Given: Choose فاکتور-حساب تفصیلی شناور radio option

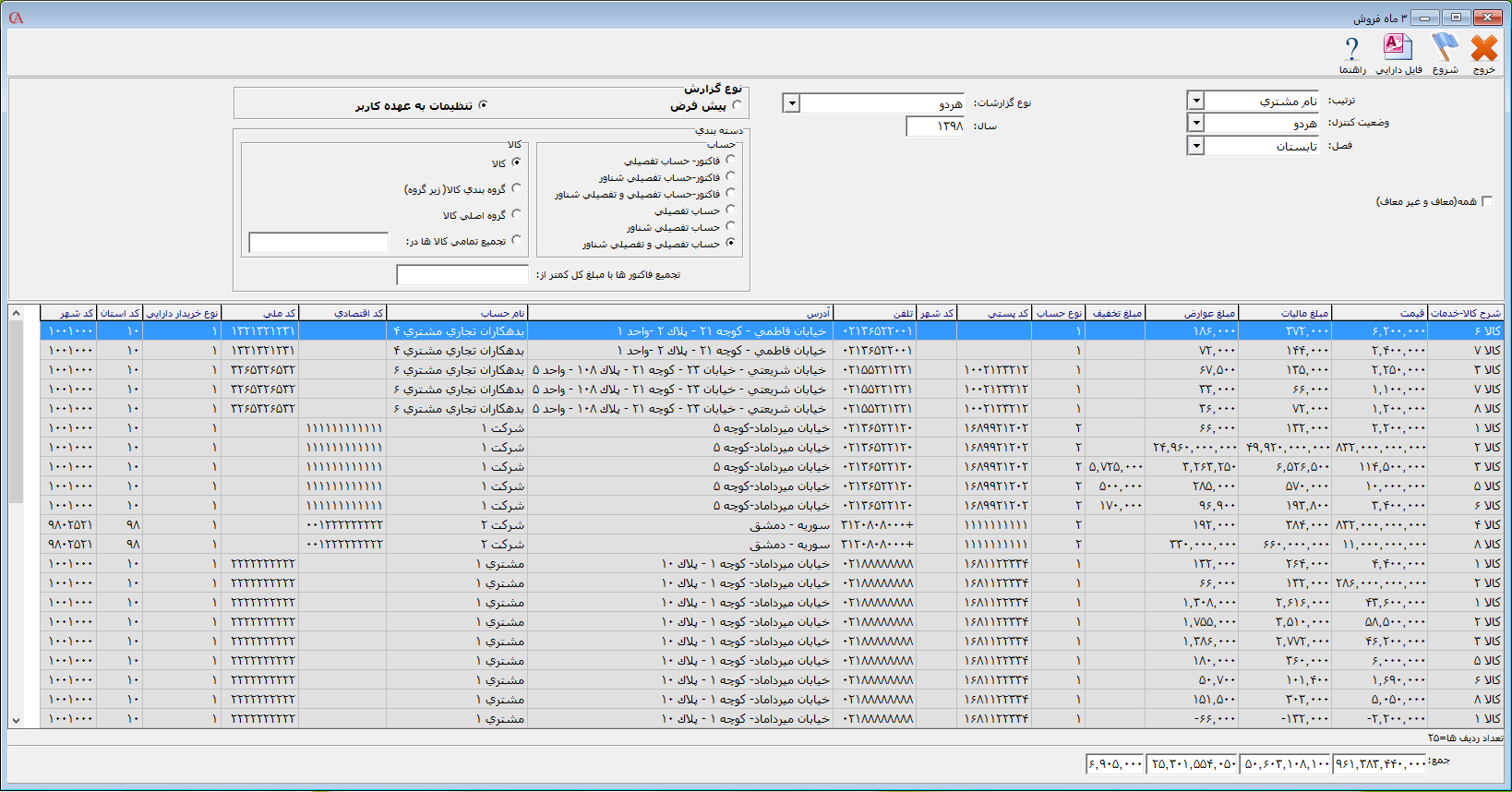Looking at the screenshot, I should pyautogui.click(x=730, y=176).
